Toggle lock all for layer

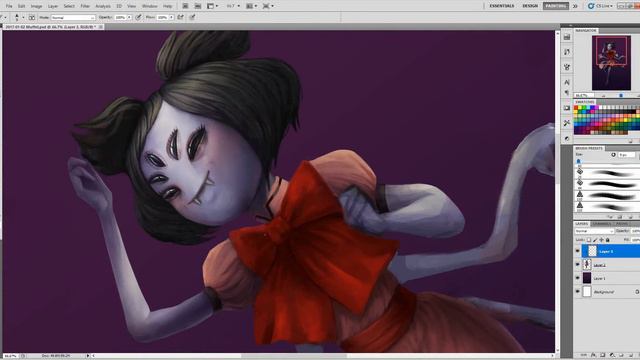click(x=607, y=240)
